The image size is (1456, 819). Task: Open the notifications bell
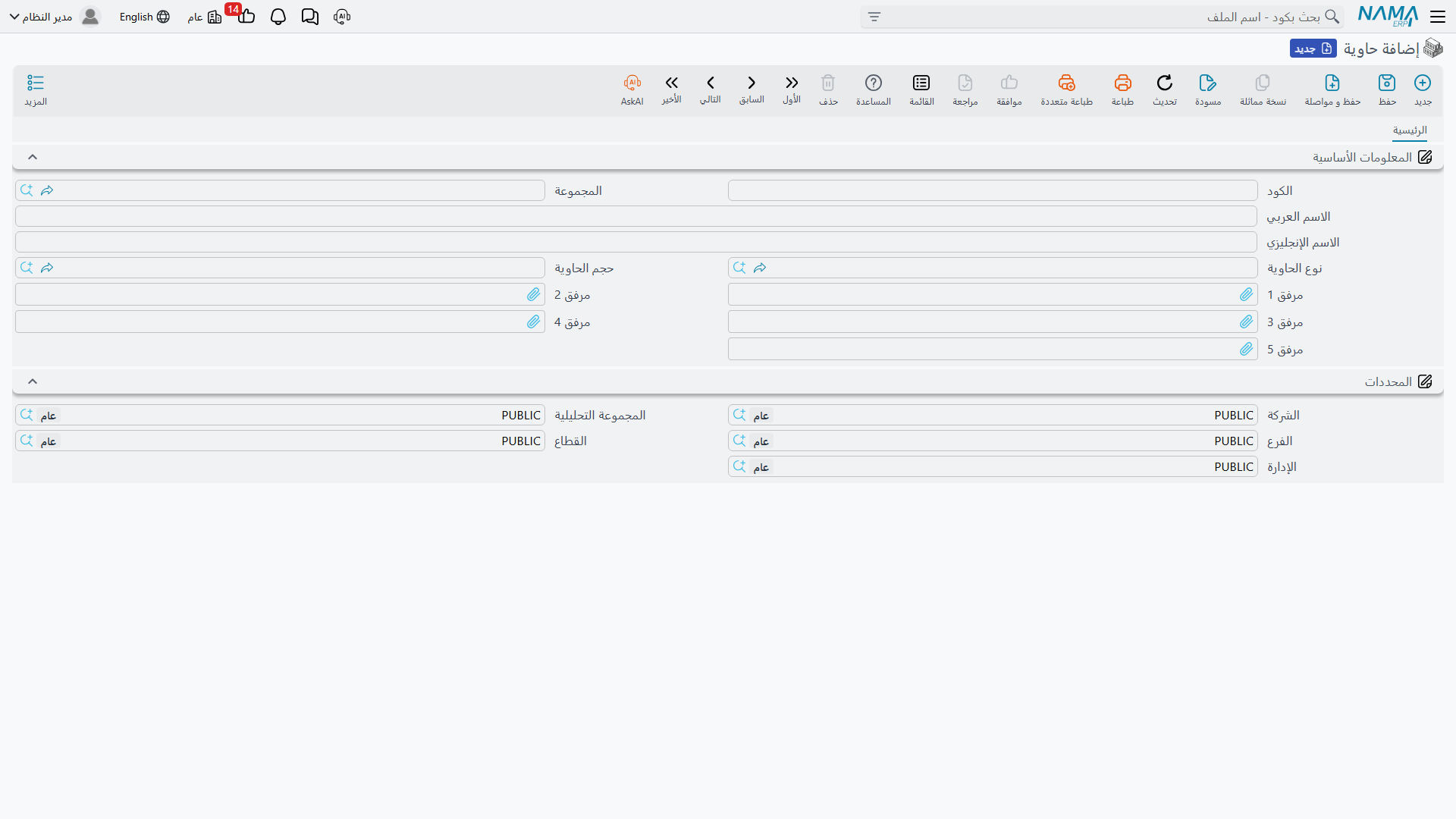[x=278, y=17]
